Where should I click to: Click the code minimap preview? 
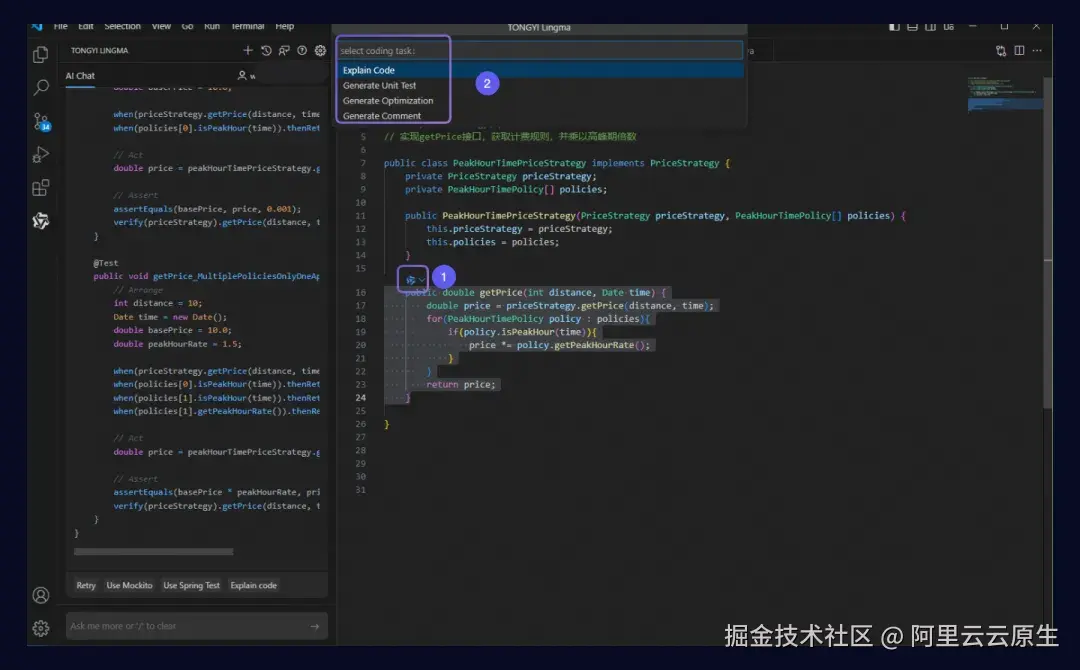click(1004, 95)
